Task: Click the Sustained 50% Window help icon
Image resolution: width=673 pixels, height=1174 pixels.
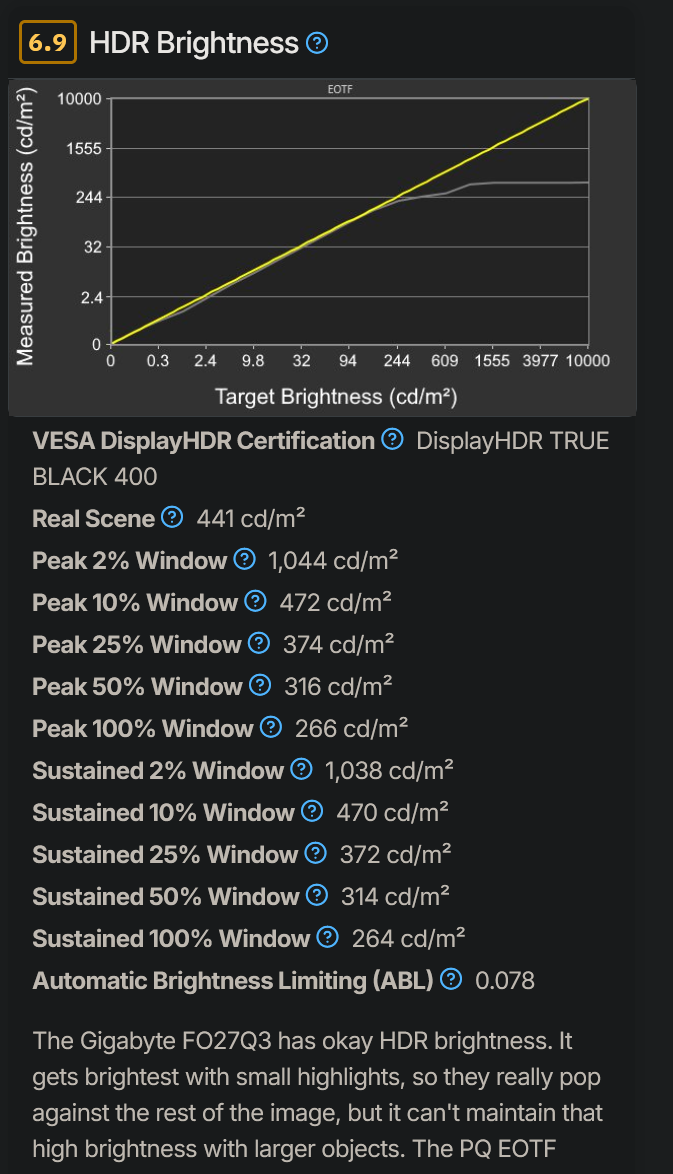Action: tap(318, 896)
